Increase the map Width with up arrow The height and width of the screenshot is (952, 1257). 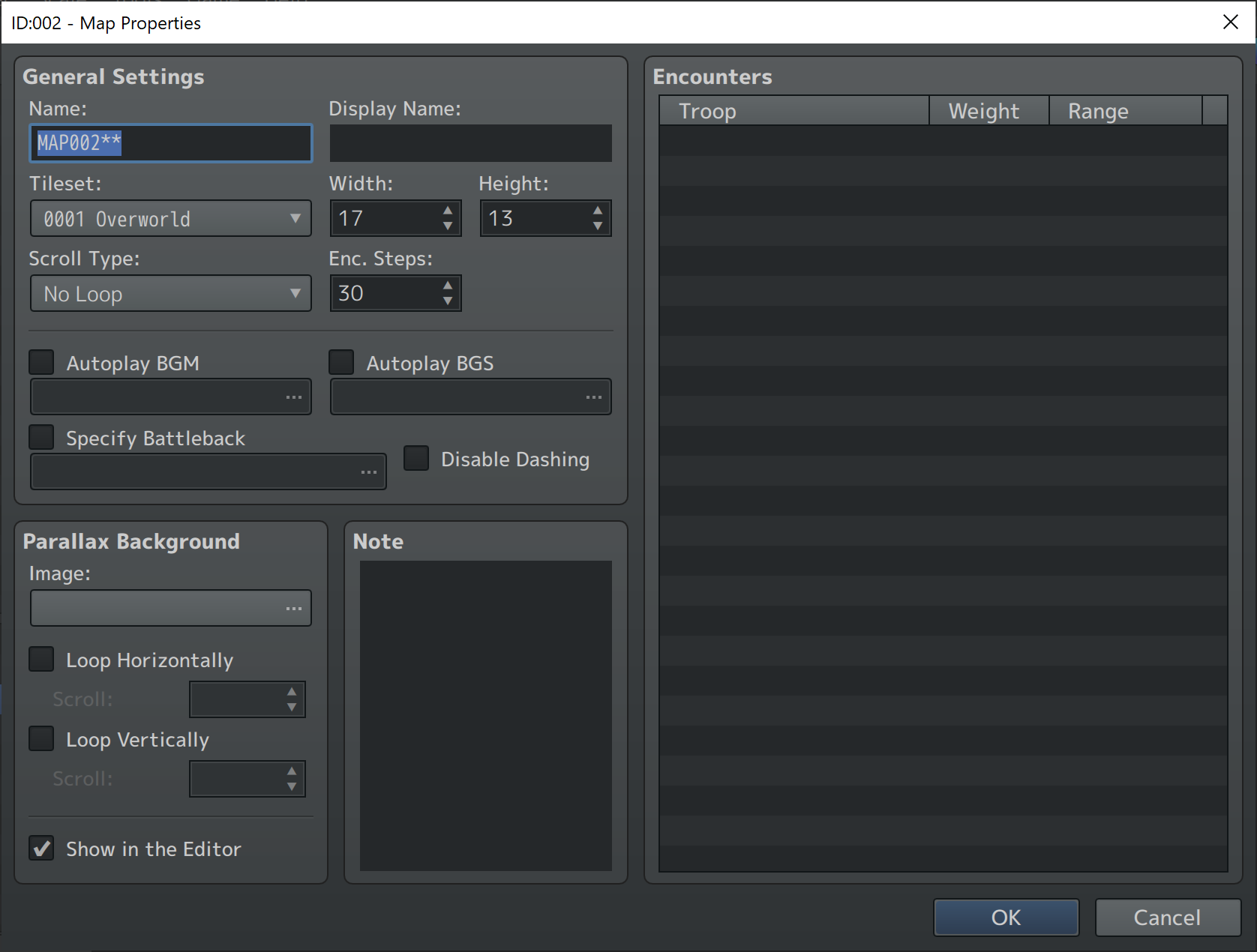point(448,210)
